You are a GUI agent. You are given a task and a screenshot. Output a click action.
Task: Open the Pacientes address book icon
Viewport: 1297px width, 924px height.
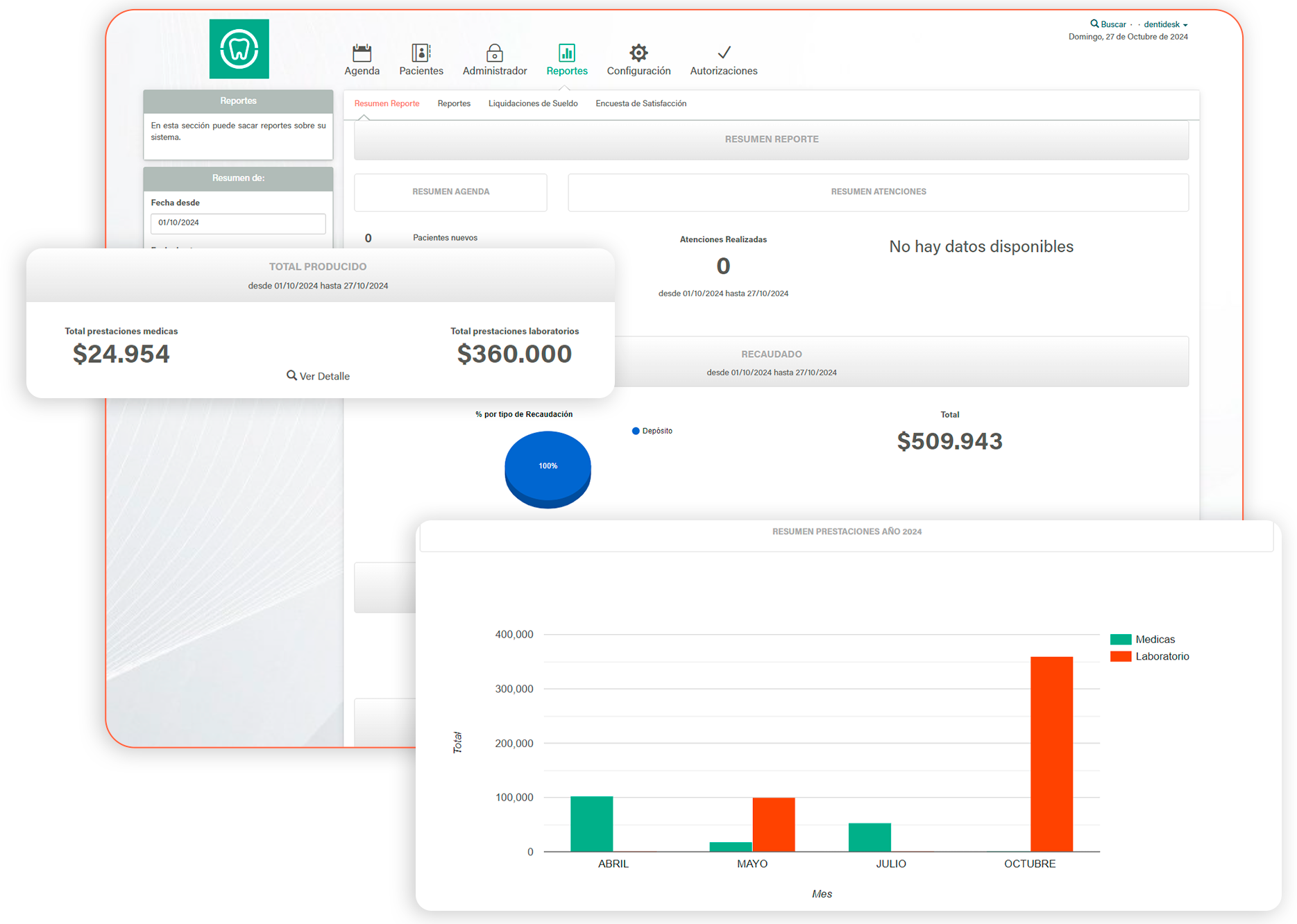click(421, 53)
